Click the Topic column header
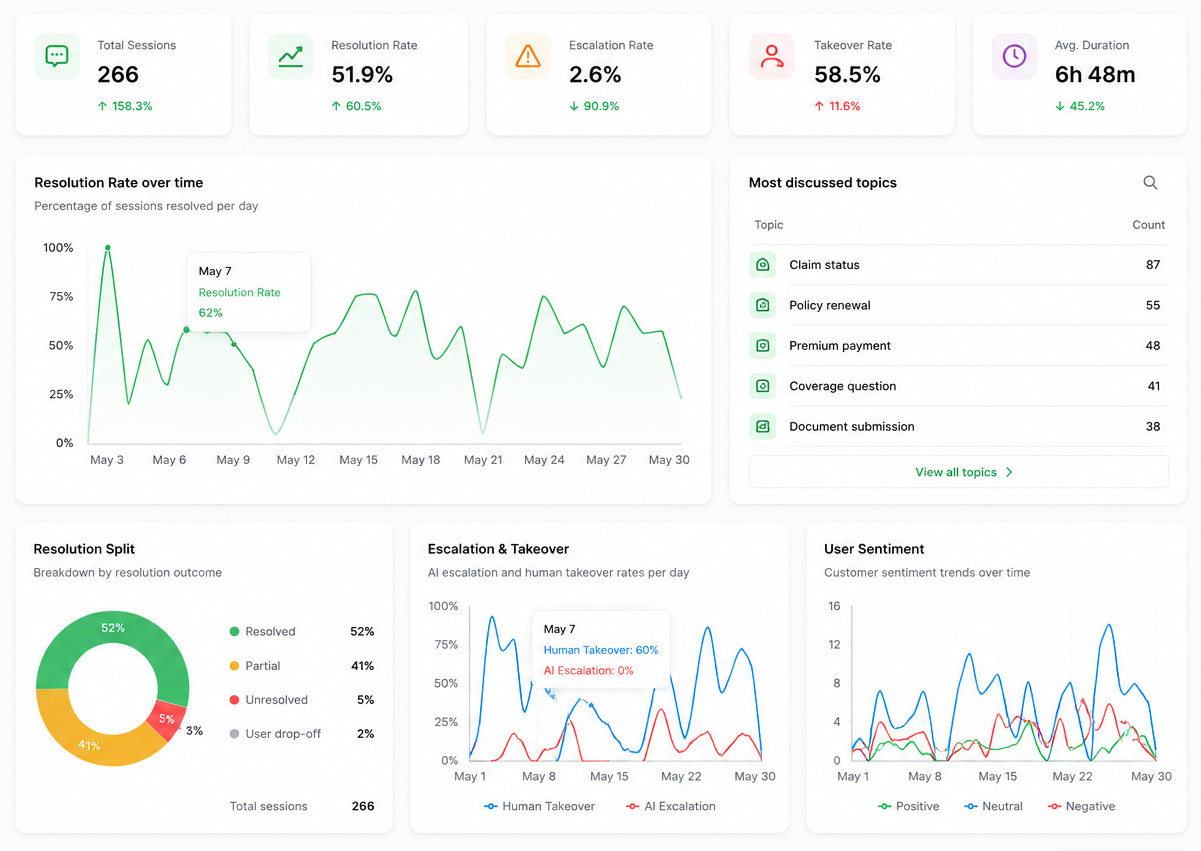Image resolution: width=1201 pixels, height=851 pixels. (769, 225)
